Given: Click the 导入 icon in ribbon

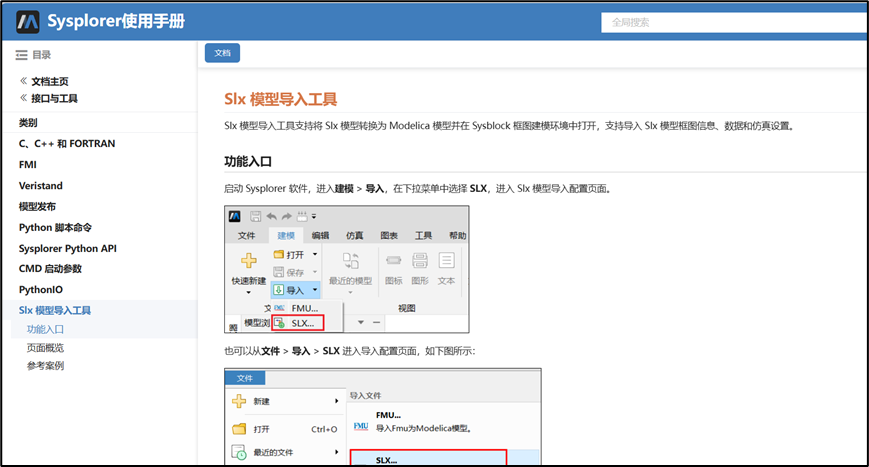Looking at the screenshot, I should (x=279, y=290).
